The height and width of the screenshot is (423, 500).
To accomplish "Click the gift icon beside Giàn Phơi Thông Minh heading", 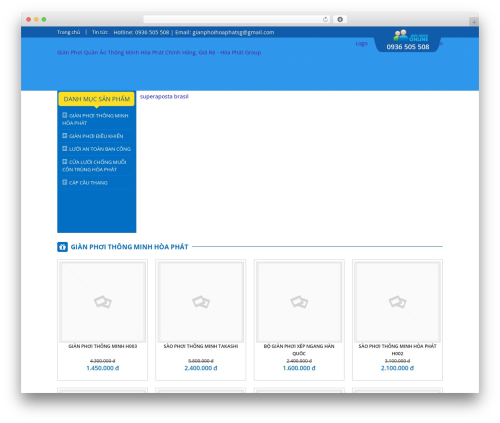I will click(62, 247).
